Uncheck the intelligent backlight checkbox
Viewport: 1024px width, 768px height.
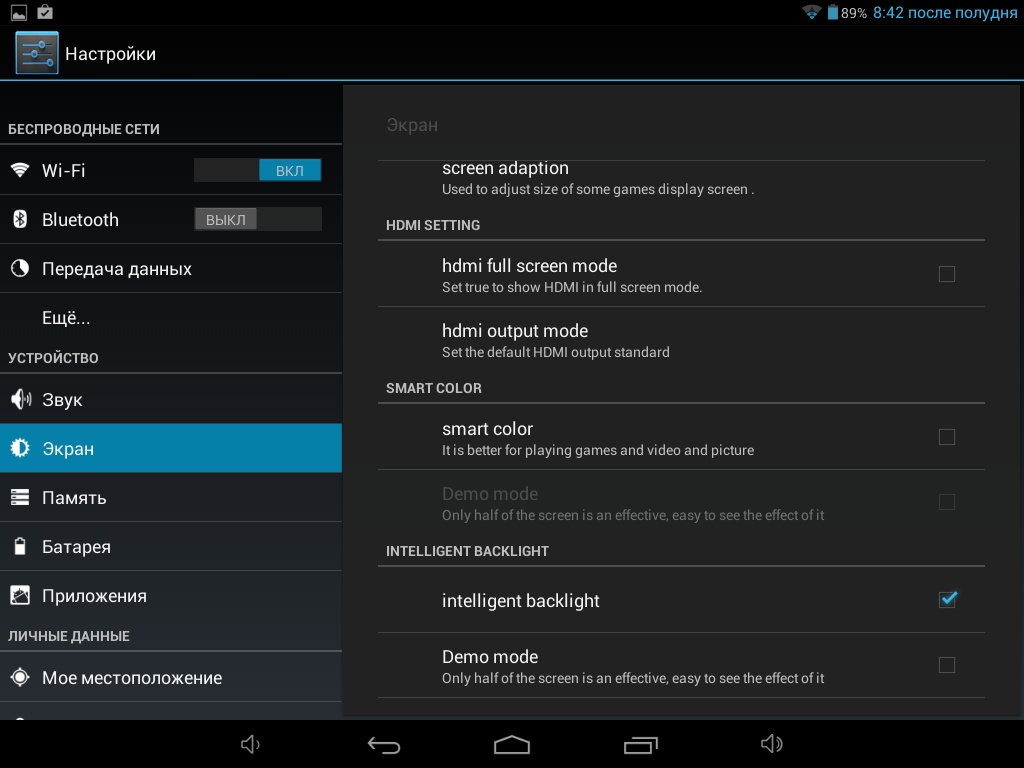coord(947,600)
